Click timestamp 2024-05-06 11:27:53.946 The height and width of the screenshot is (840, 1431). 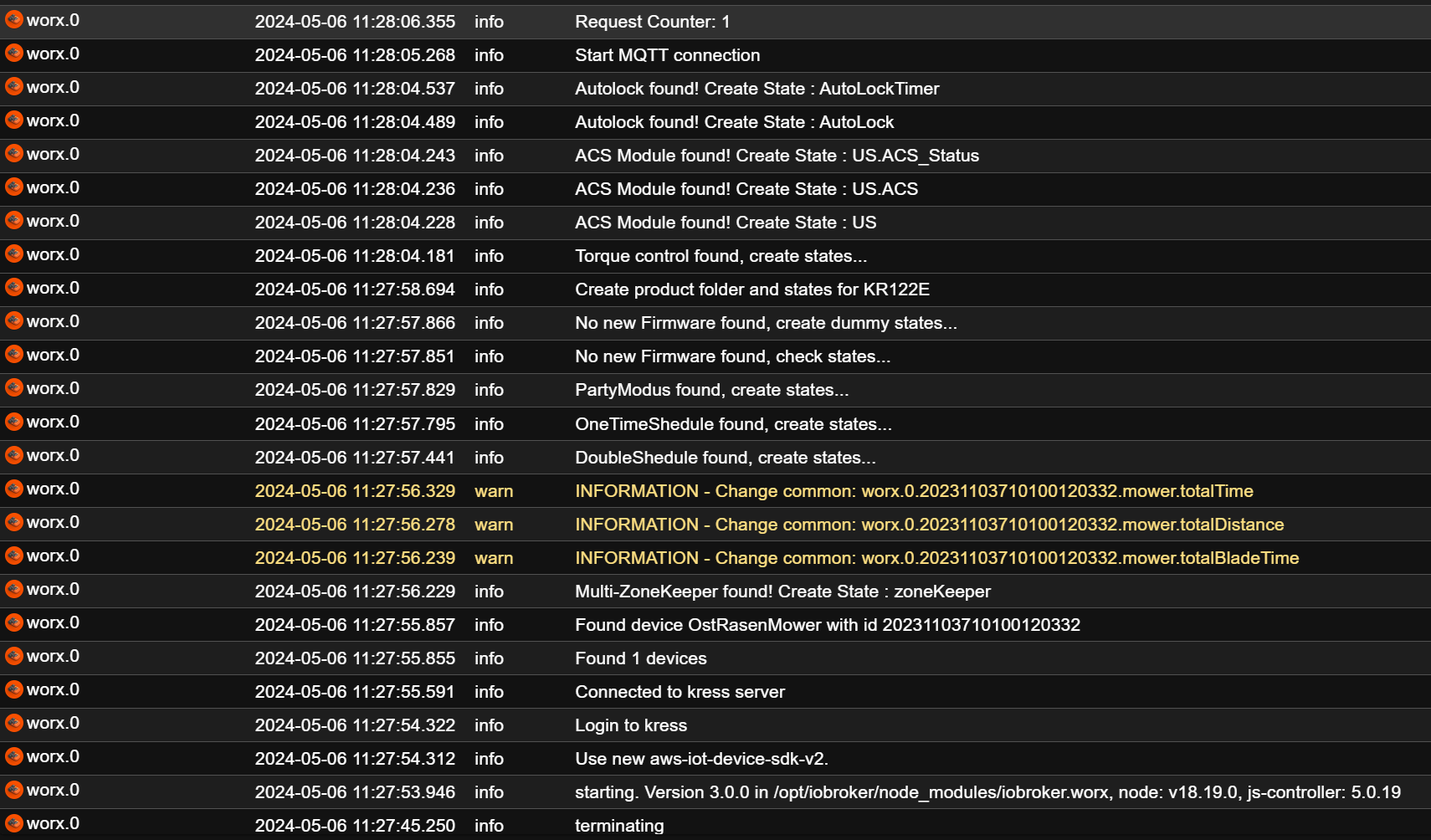[x=355, y=792]
